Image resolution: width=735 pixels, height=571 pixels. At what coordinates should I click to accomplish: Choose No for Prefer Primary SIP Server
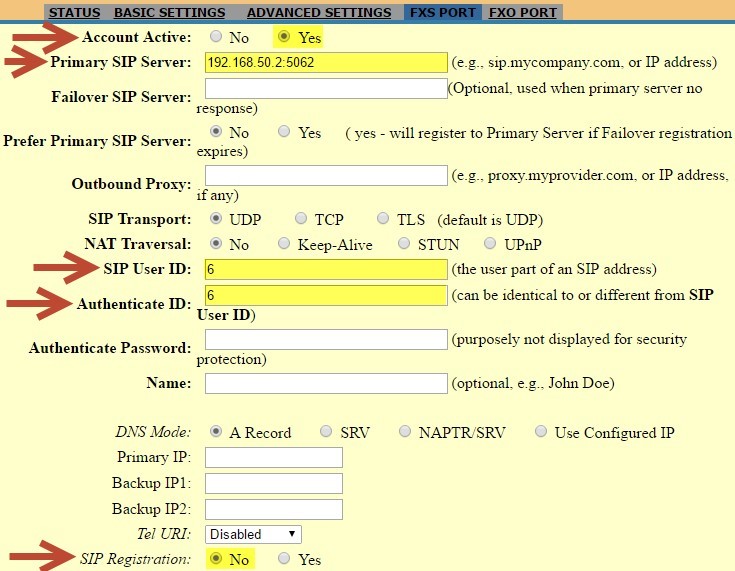(216, 131)
